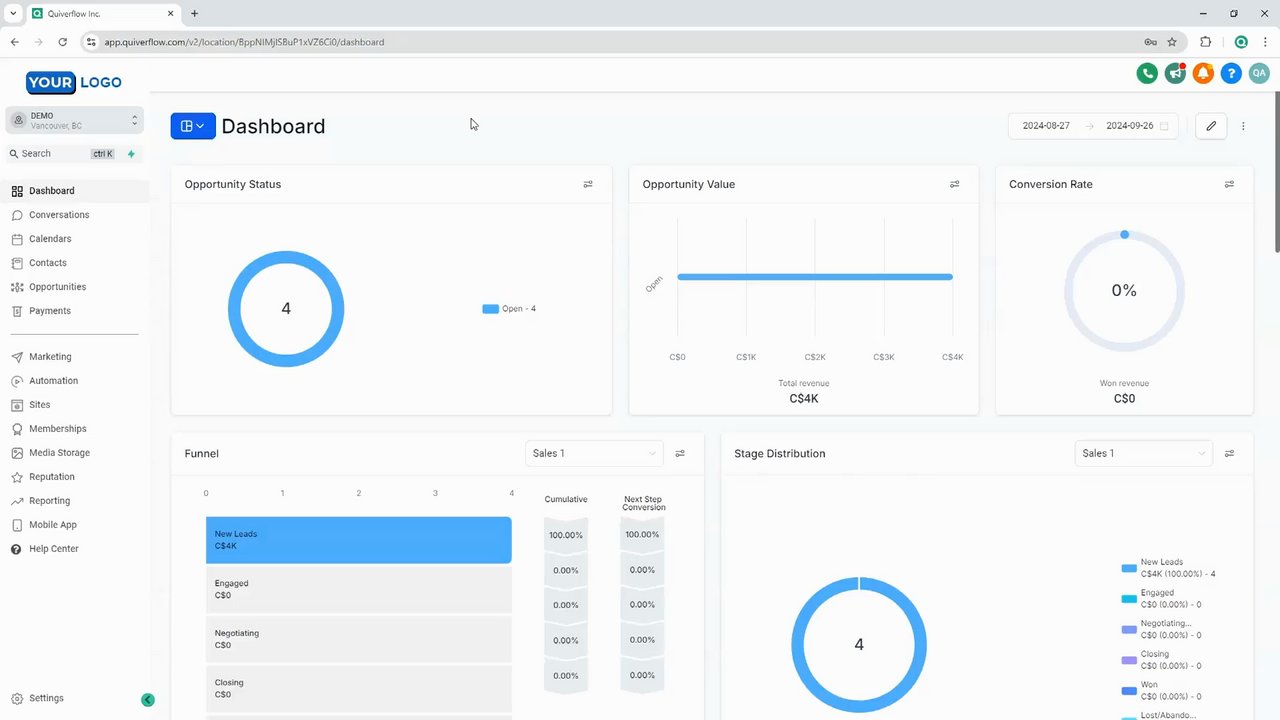Expand Stage Distribution Sales 1 dropdown

click(x=1143, y=453)
